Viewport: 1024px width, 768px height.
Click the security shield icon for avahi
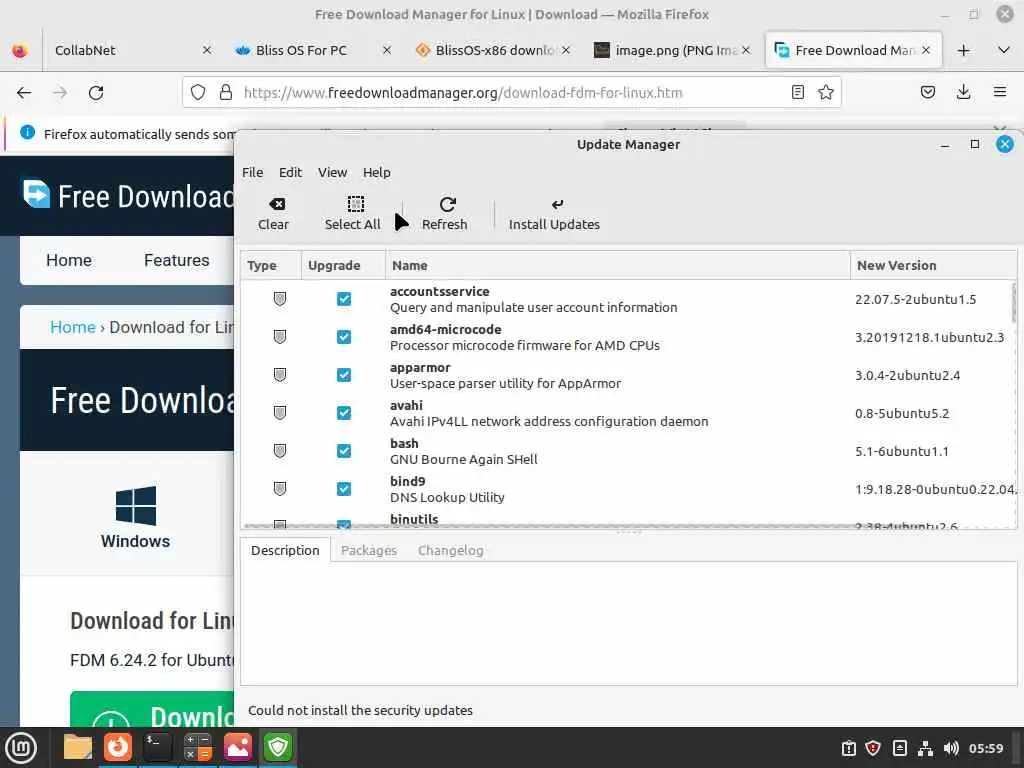[x=280, y=413]
